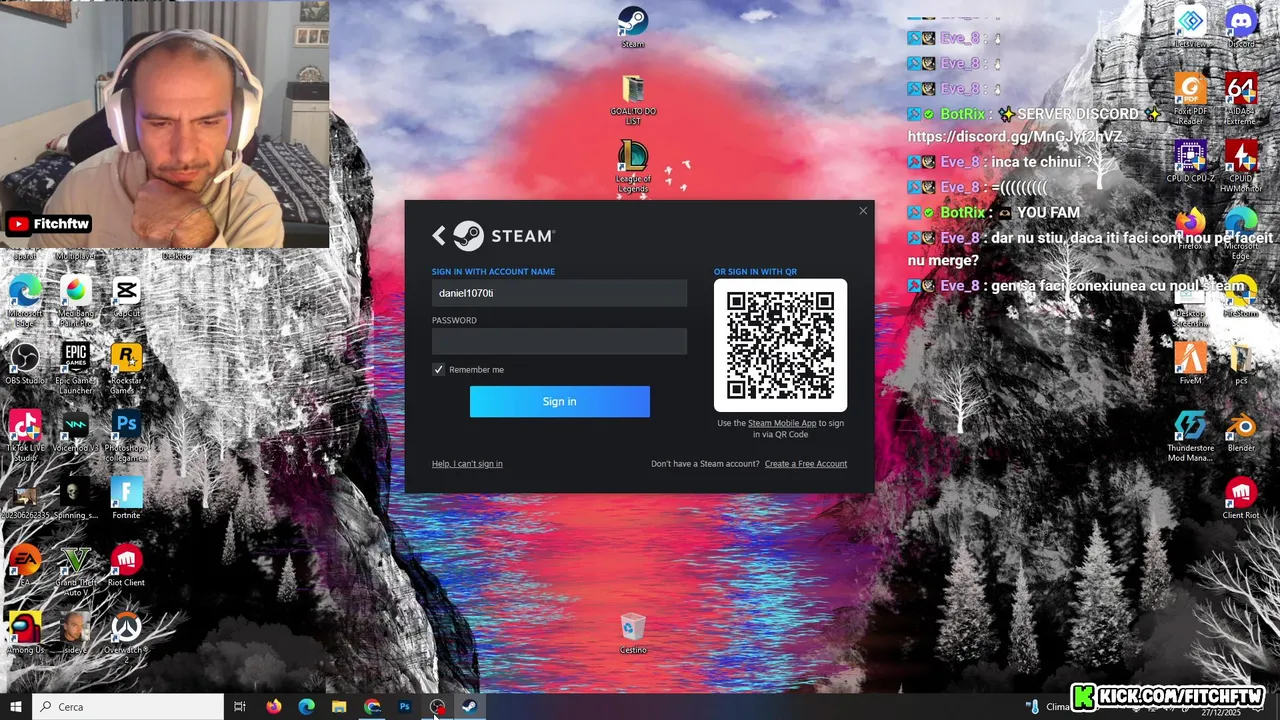
Task: Click the Cerca taskbar search box
Action: click(128, 707)
